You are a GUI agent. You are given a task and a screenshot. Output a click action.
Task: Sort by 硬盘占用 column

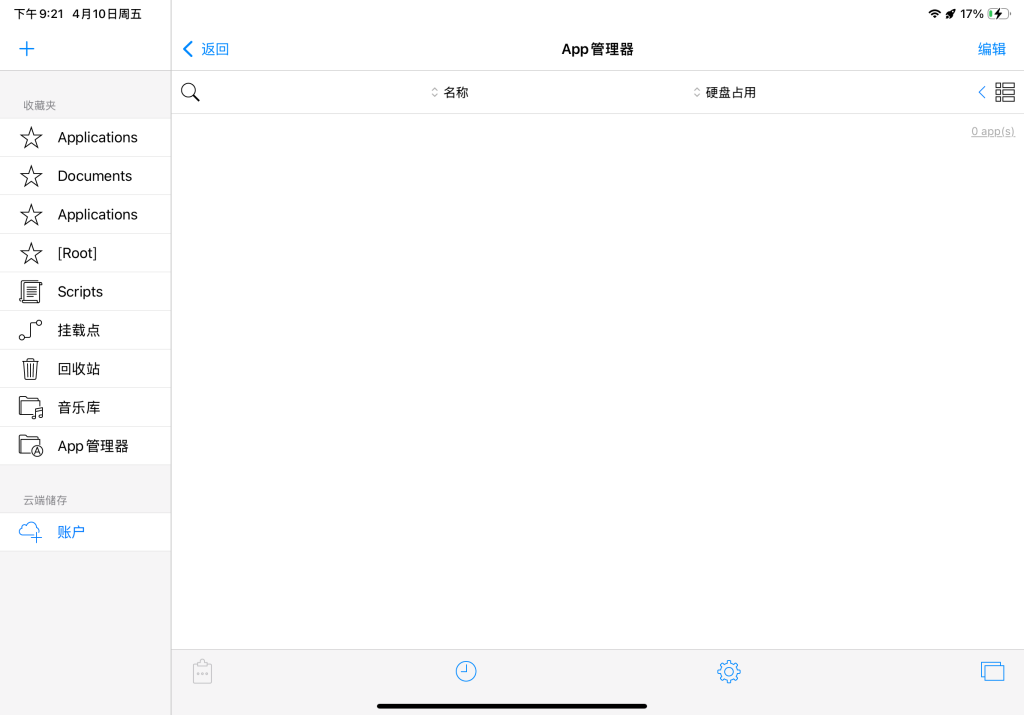725,92
